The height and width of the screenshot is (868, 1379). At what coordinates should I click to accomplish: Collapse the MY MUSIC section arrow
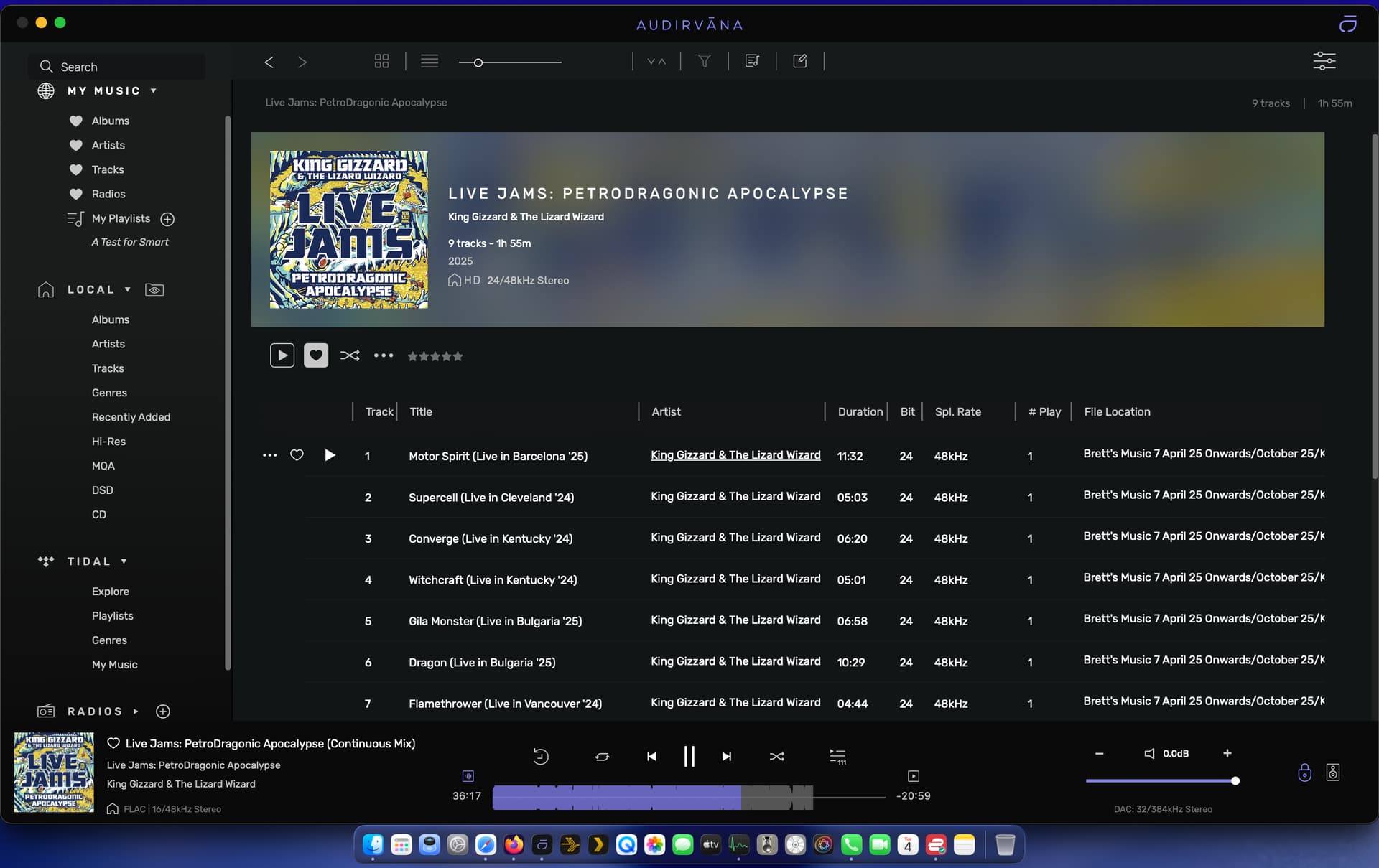(154, 91)
